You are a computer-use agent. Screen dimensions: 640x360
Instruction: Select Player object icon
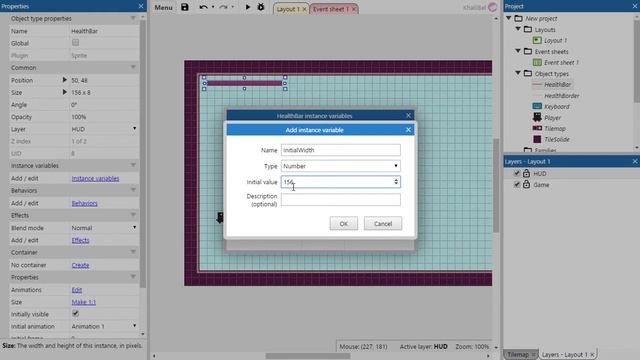click(x=537, y=117)
